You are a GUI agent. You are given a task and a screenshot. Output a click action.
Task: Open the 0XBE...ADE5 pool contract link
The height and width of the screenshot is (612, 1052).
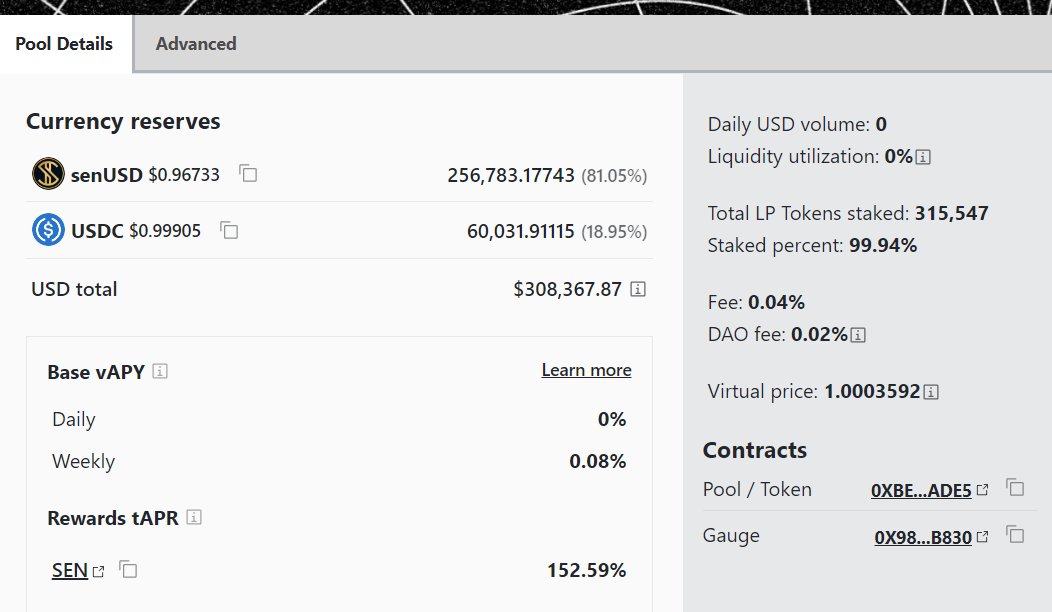point(921,491)
